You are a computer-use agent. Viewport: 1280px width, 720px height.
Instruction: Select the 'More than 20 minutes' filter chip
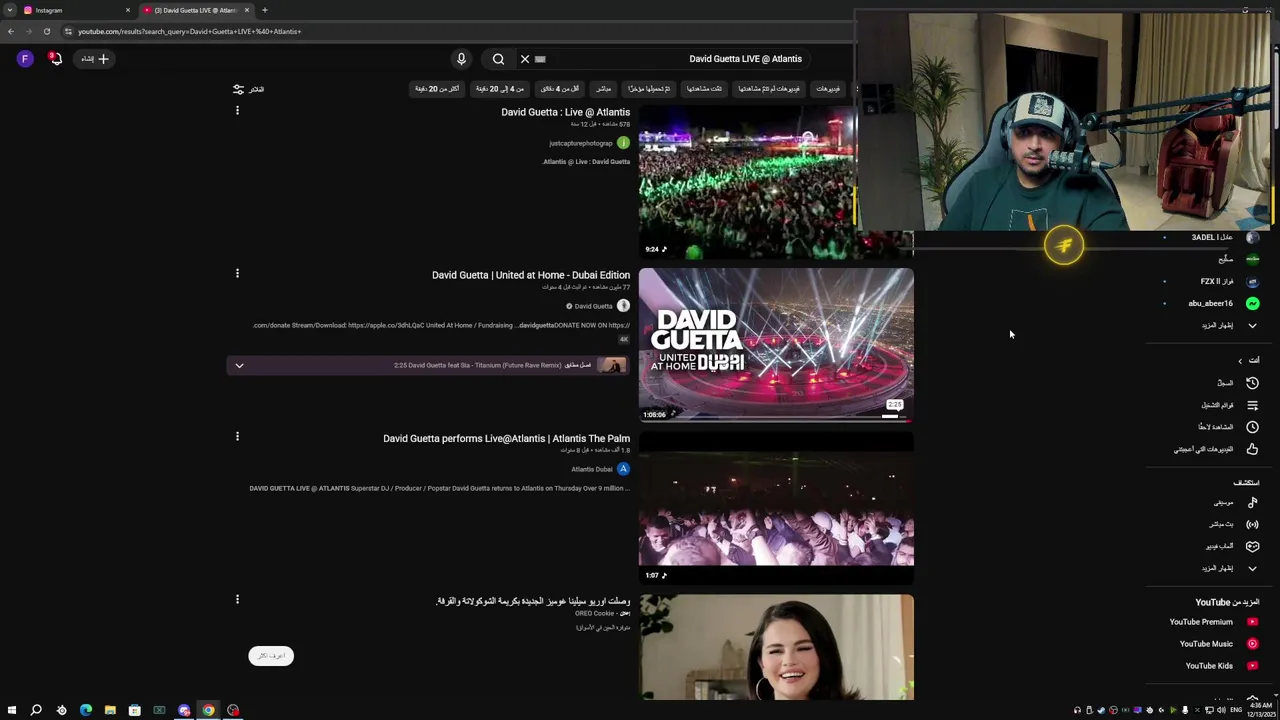[x=437, y=89]
